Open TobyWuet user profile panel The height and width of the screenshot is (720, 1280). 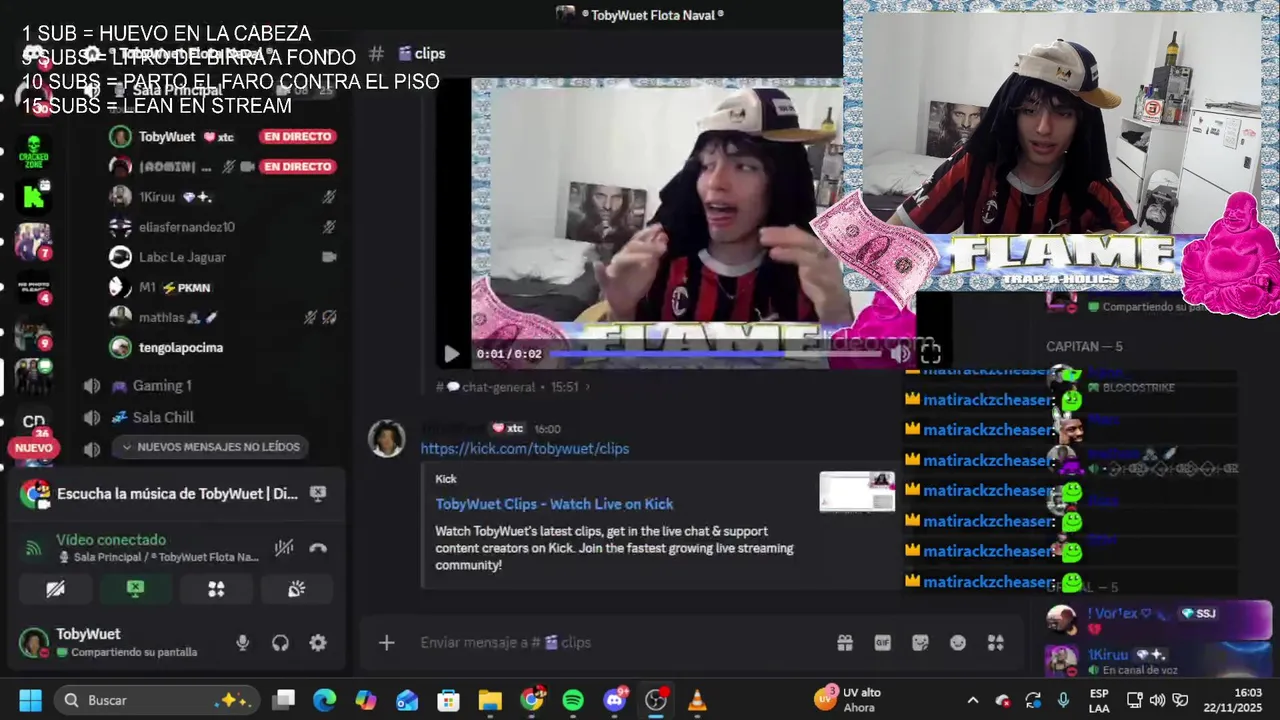(x=110, y=643)
